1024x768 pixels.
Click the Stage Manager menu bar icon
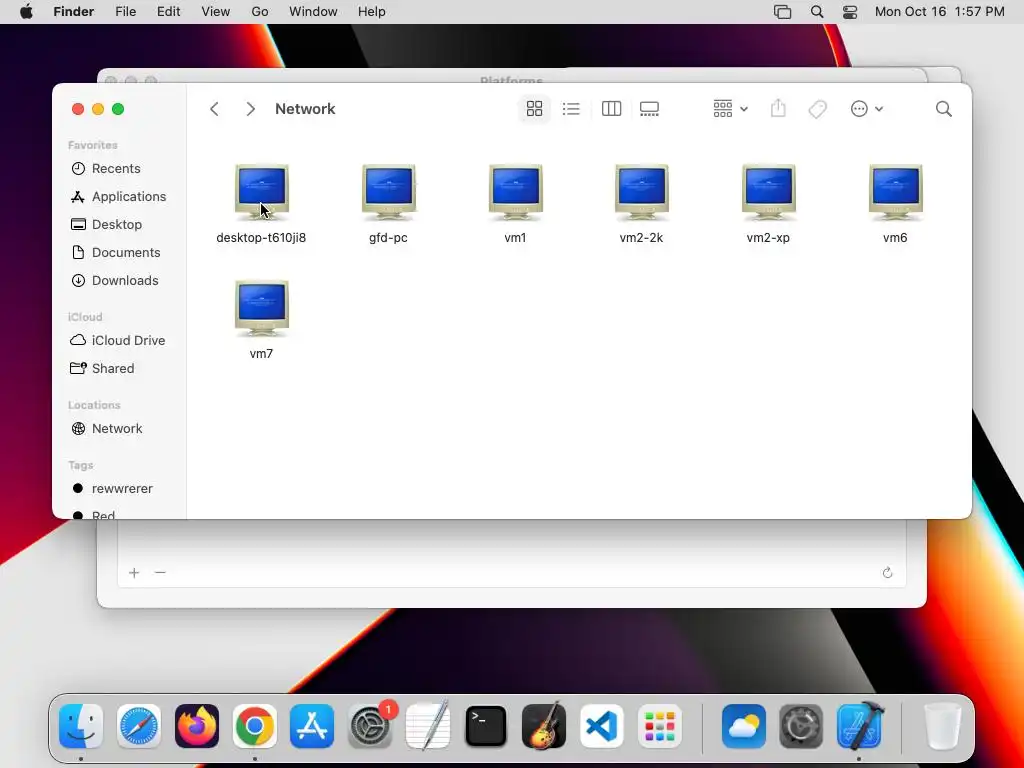(782, 12)
